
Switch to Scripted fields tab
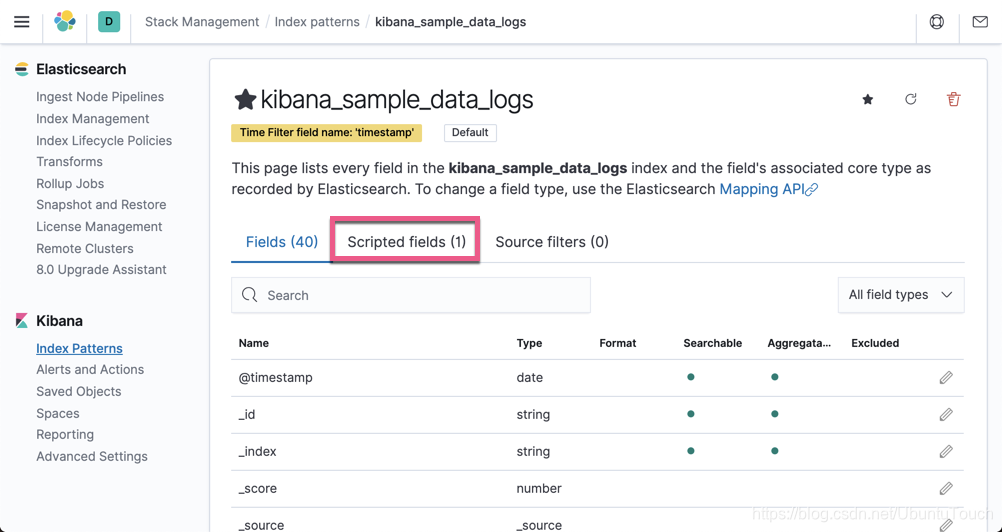[x=406, y=242]
